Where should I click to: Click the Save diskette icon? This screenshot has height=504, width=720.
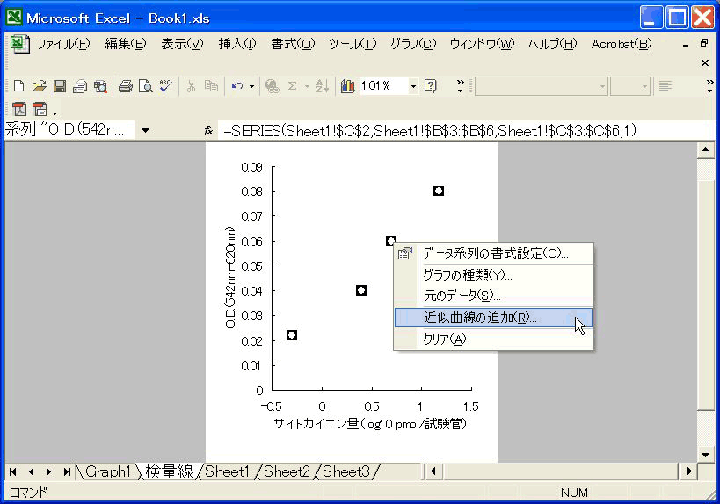[x=59, y=86]
